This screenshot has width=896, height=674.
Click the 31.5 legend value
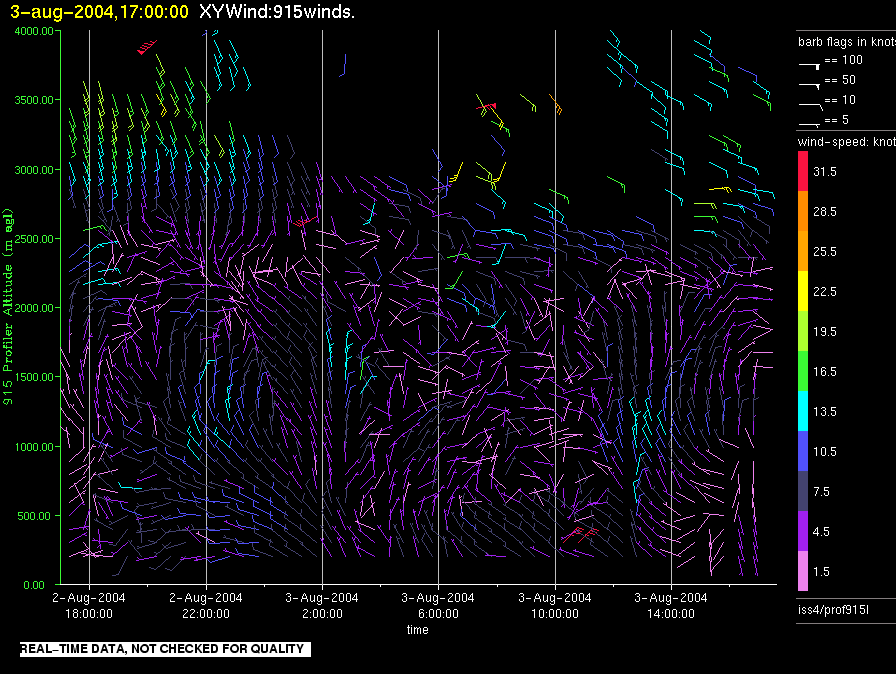point(825,171)
